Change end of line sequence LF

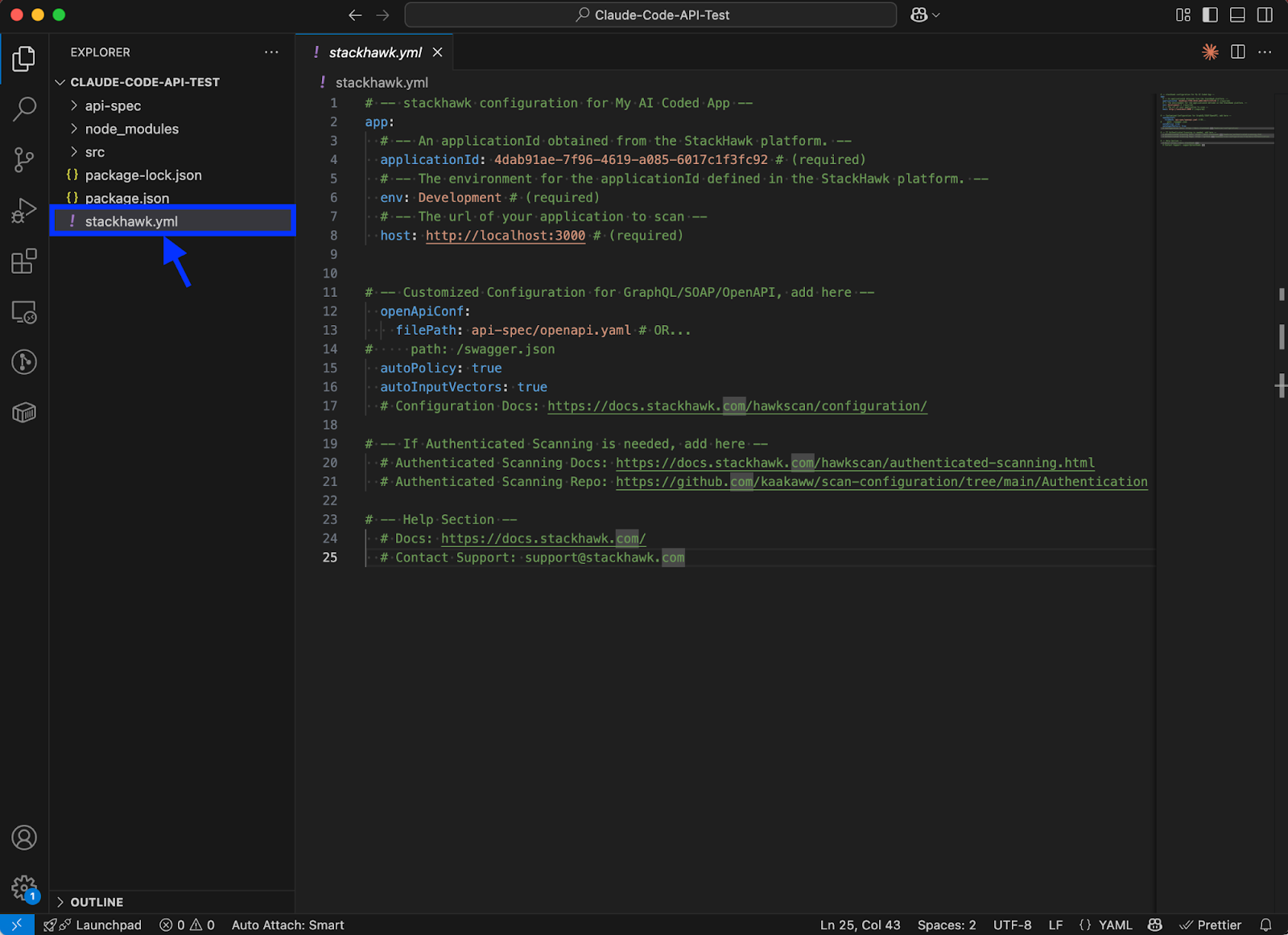1055,925
